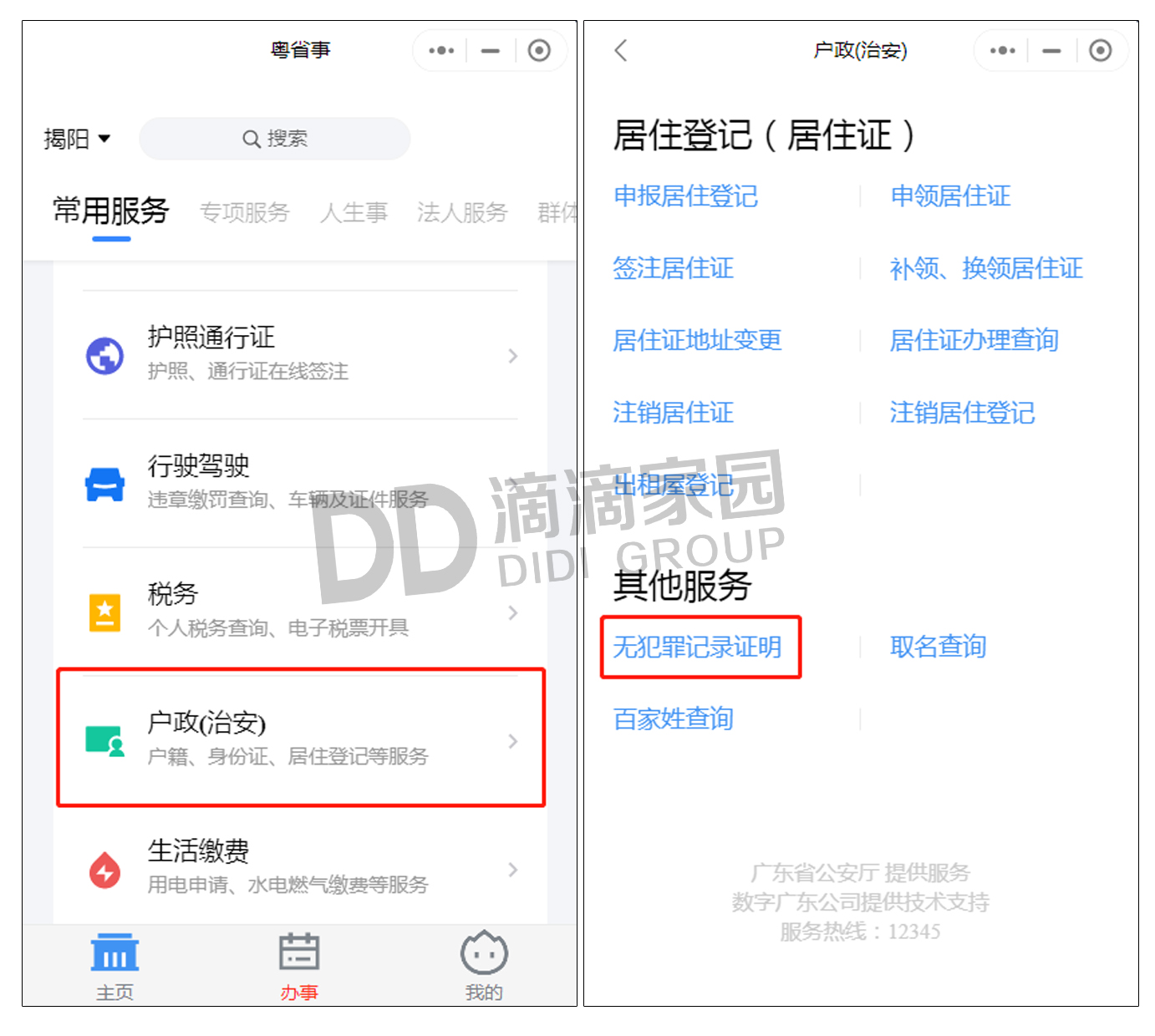
Task: Minimize the 户政(治安) page
Action: [1051, 51]
